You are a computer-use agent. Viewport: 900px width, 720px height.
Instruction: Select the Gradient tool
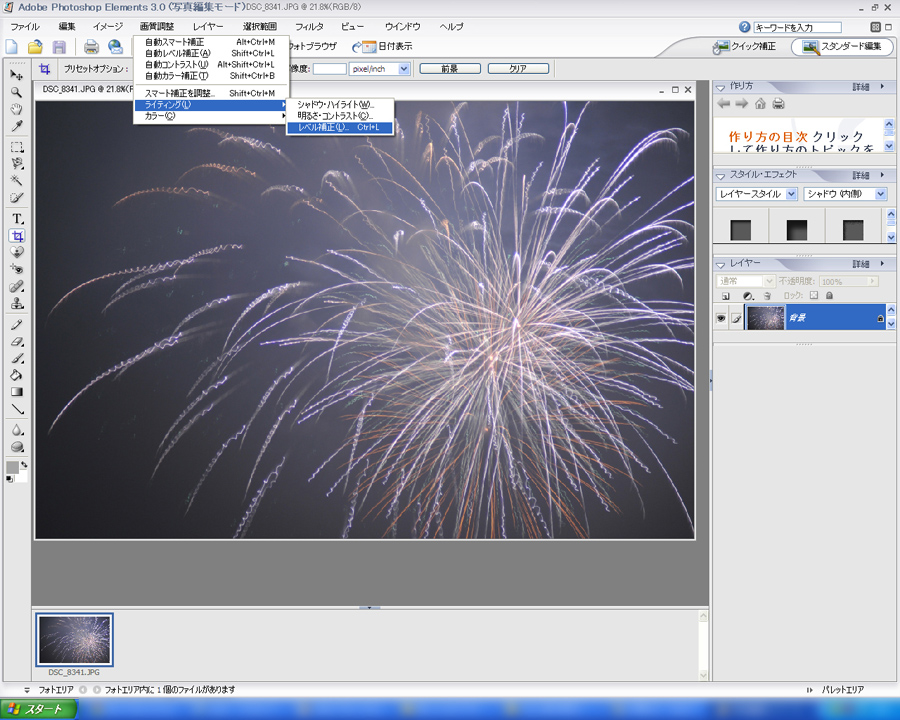[x=17, y=392]
